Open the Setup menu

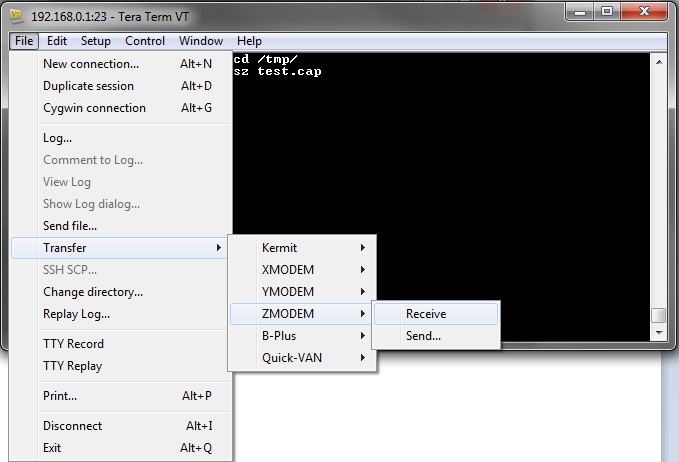(96, 41)
